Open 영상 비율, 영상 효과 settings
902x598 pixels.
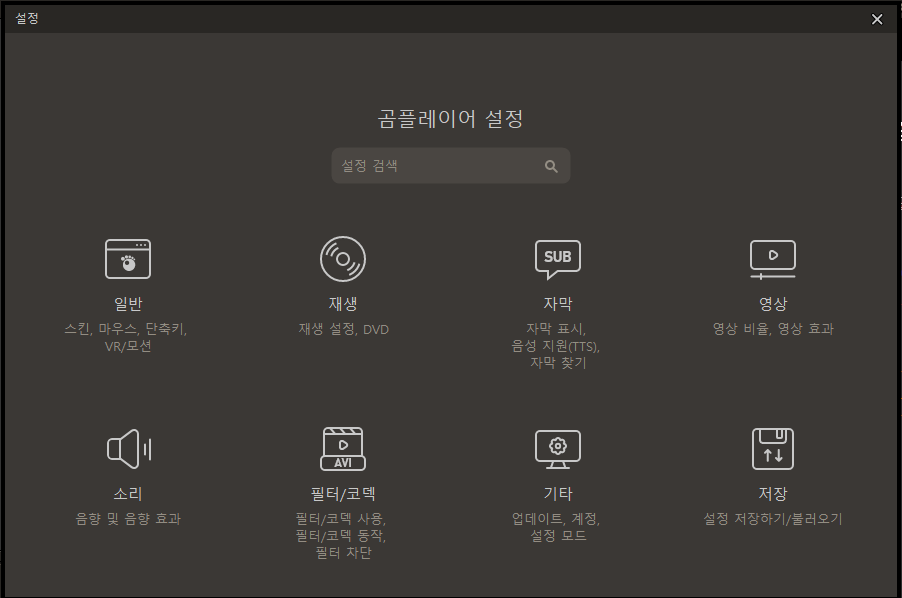[x=771, y=328]
